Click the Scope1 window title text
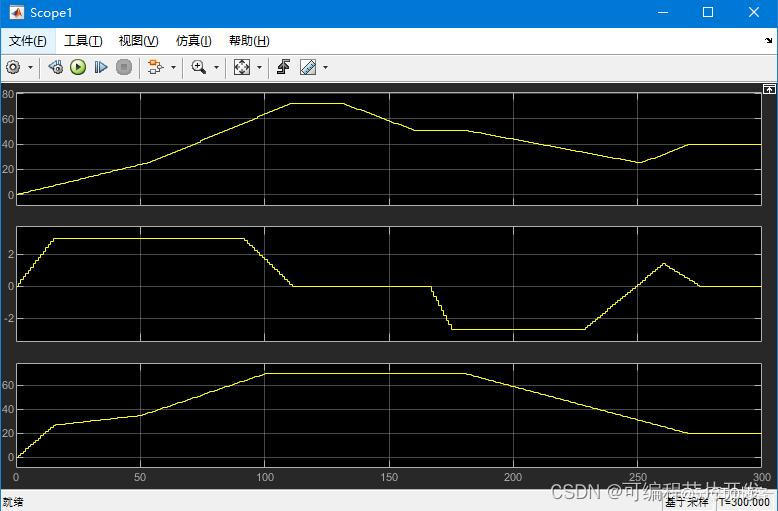The height and width of the screenshot is (511, 778). (x=51, y=12)
